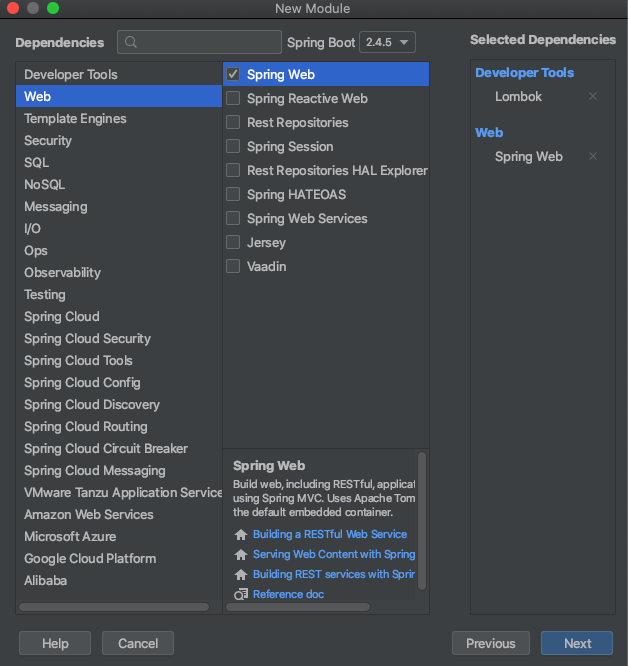The height and width of the screenshot is (666, 628).
Task: Enable the Spring Reactive Web checkbox
Action: (x=233, y=98)
